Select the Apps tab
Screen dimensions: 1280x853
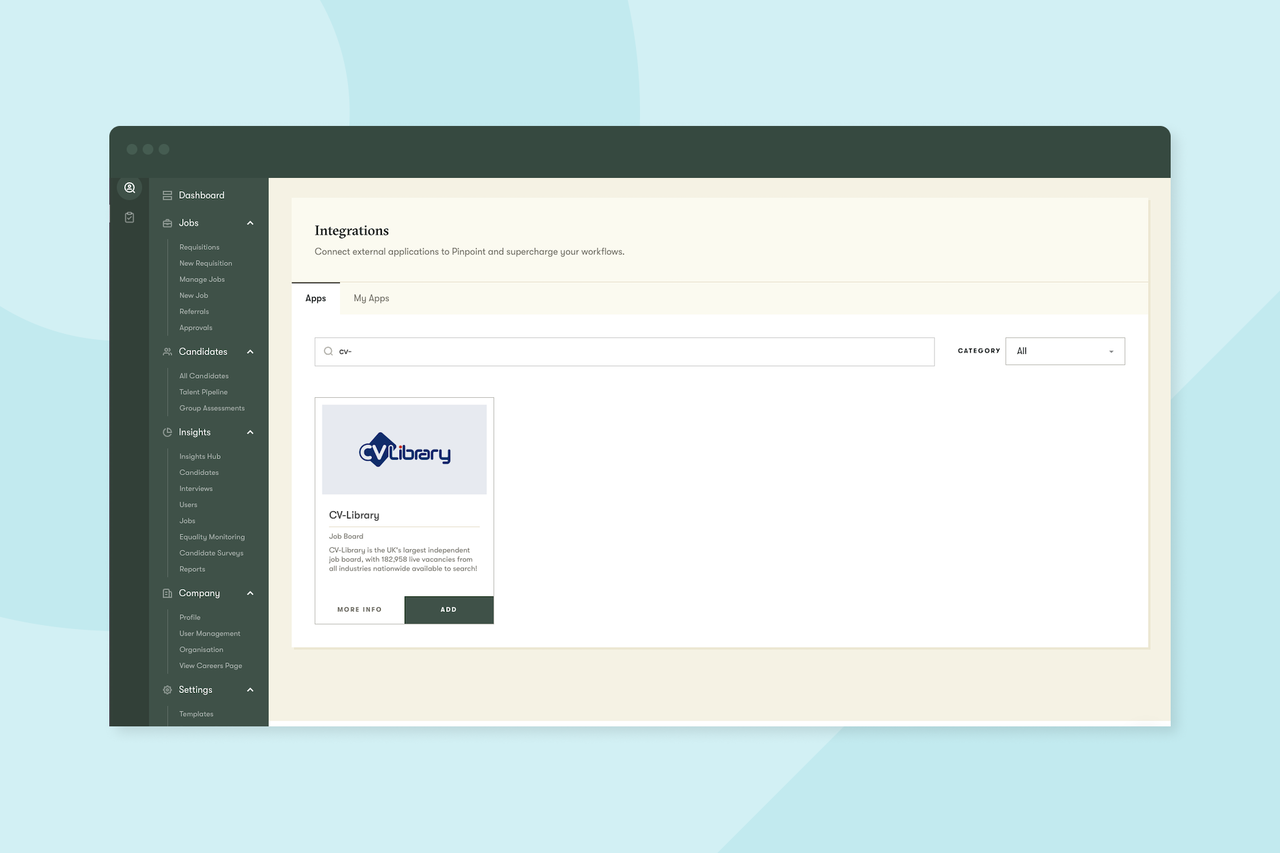point(315,297)
